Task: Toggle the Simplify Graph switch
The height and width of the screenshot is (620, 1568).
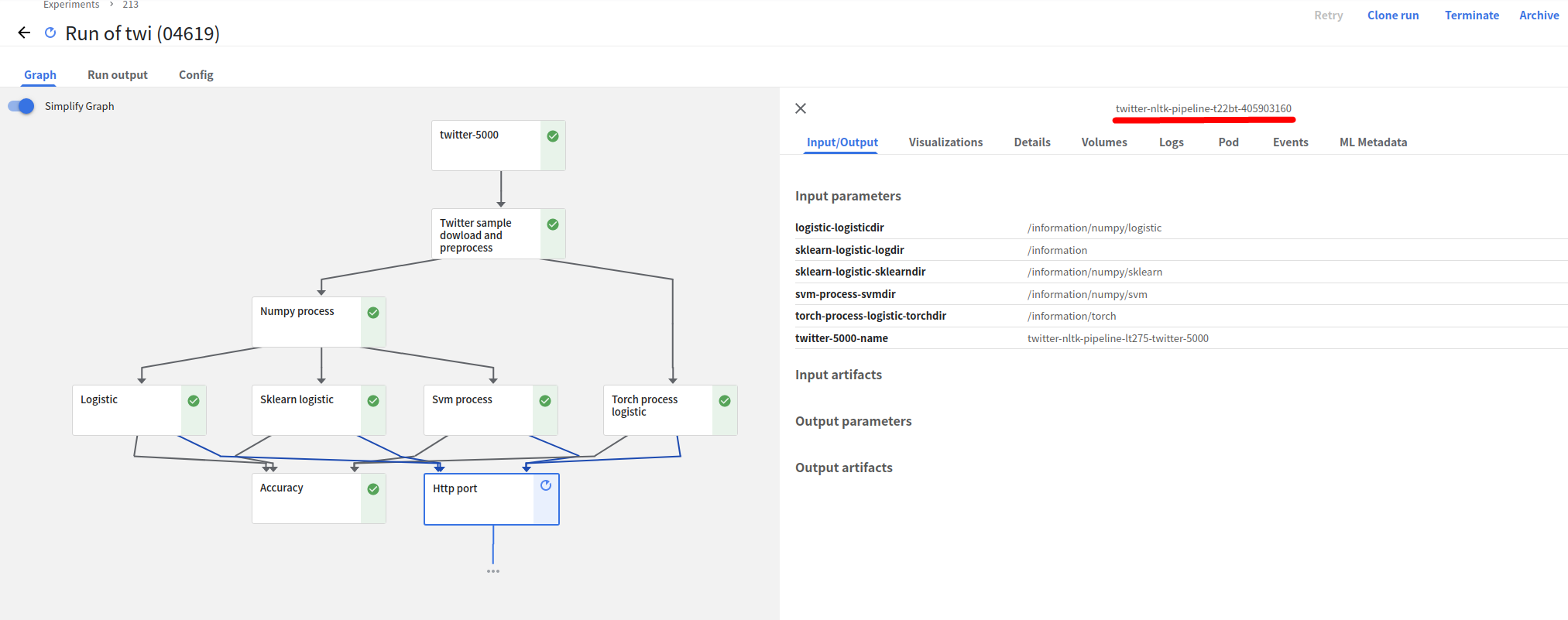Action: (22, 106)
